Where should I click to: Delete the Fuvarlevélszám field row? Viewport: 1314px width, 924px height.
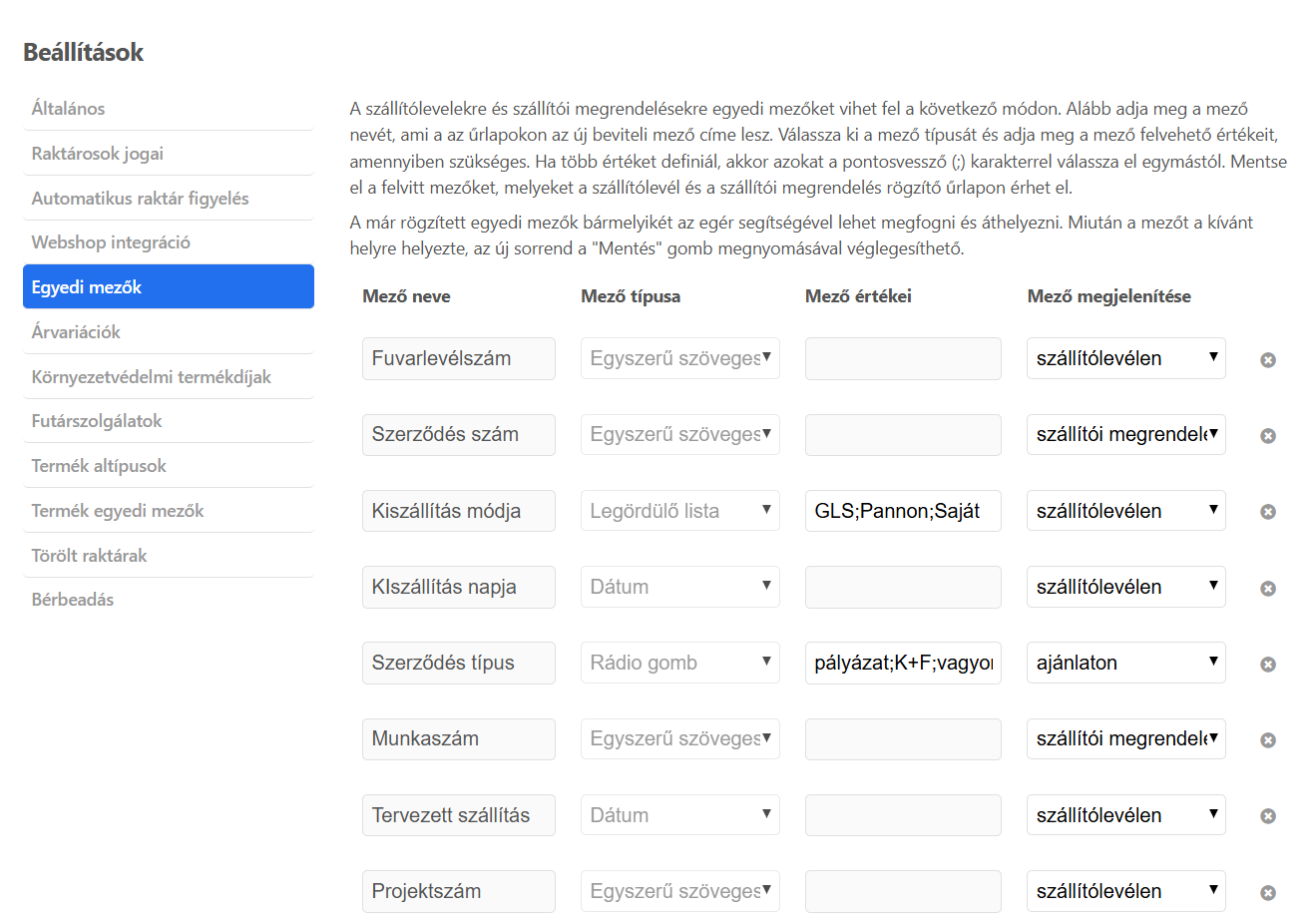click(1268, 359)
